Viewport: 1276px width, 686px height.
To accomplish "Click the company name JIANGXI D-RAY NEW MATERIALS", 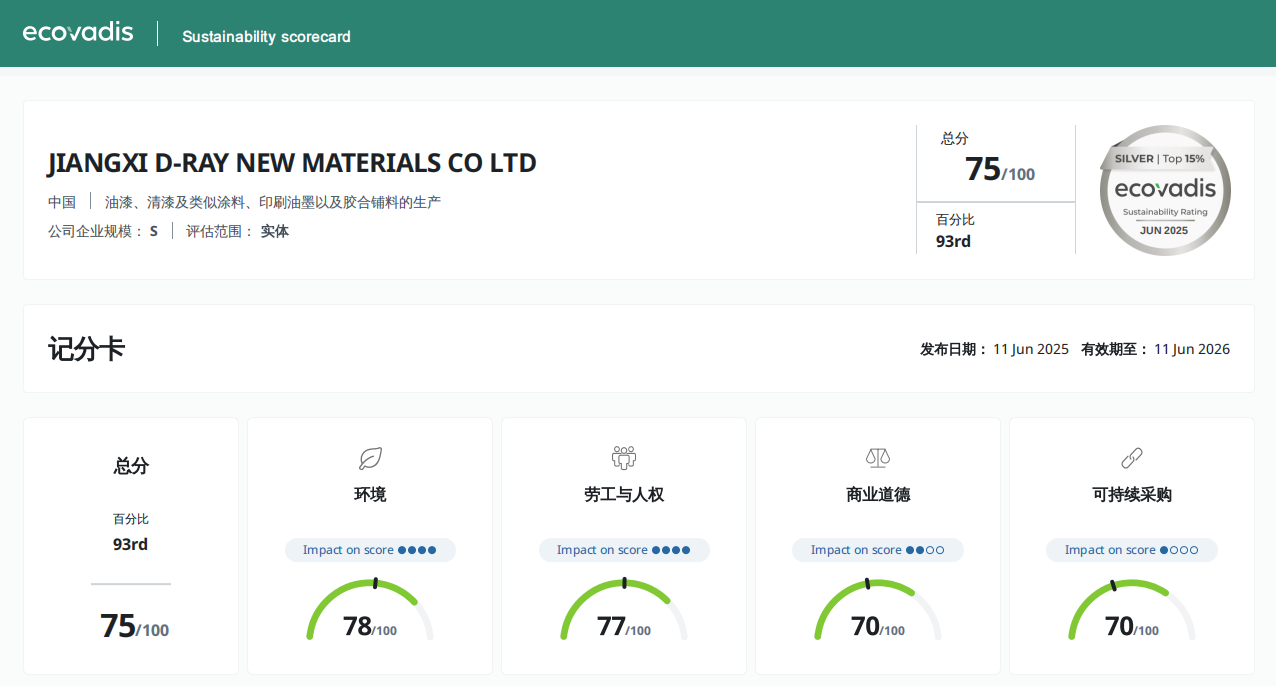I will coord(292,163).
